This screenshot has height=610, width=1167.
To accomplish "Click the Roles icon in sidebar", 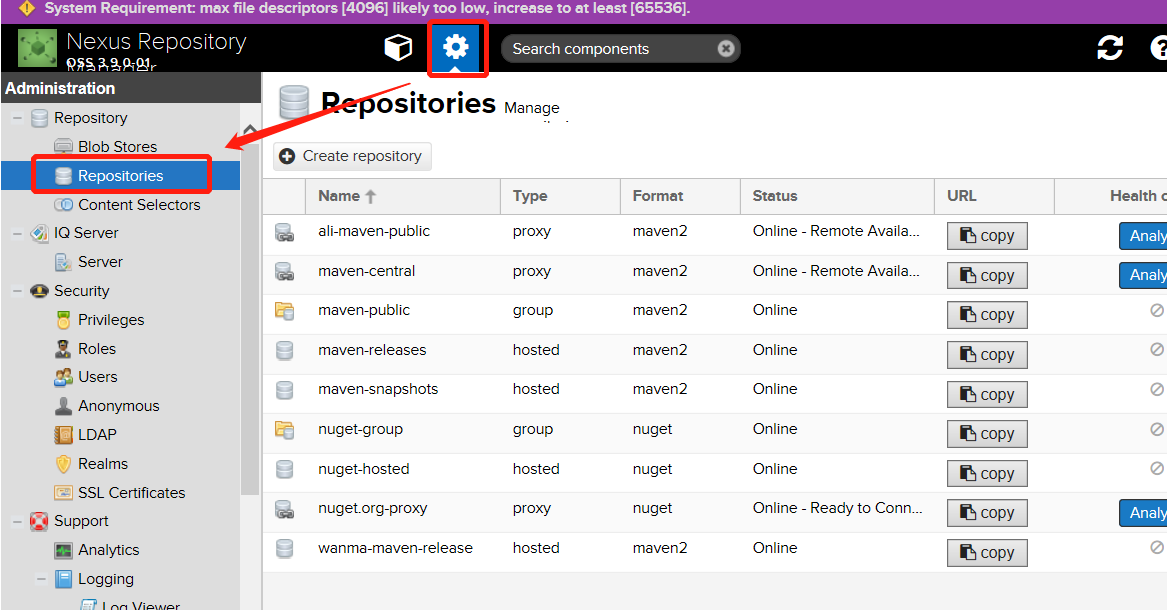I will point(63,349).
